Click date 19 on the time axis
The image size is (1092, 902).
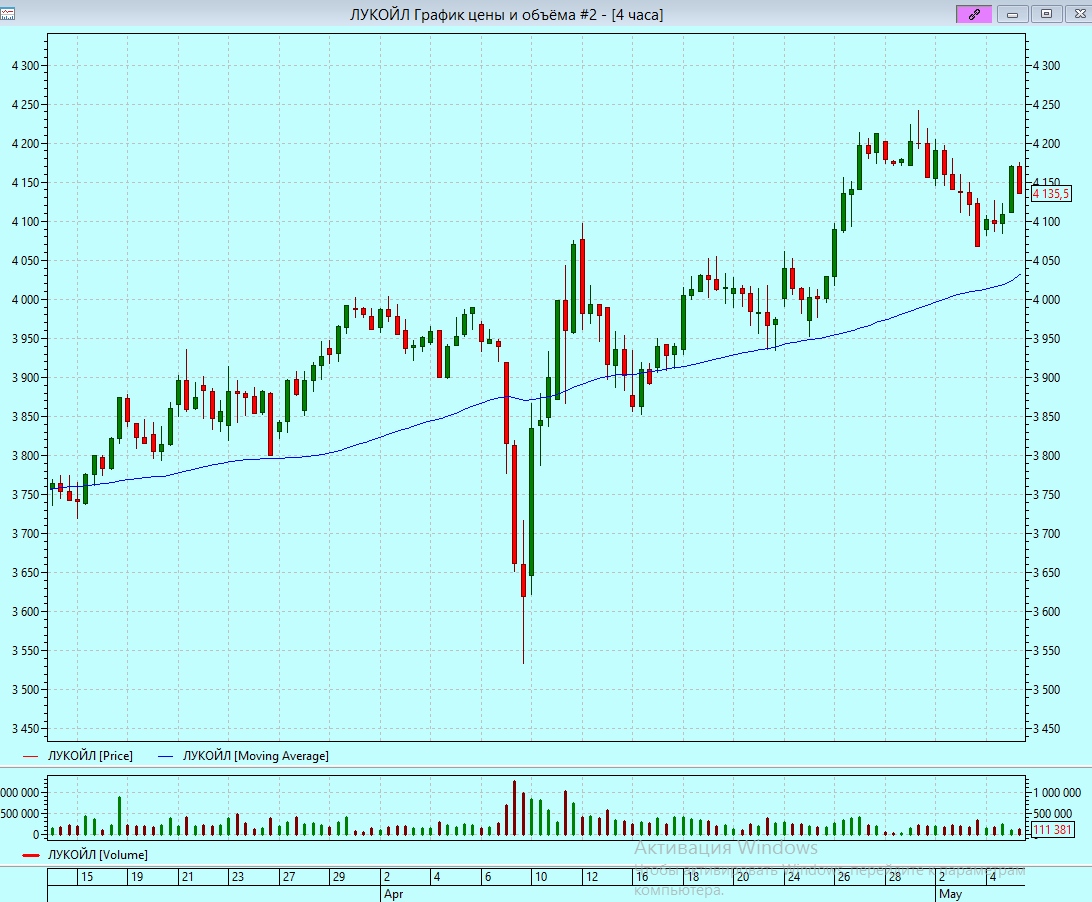coord(137,877)
